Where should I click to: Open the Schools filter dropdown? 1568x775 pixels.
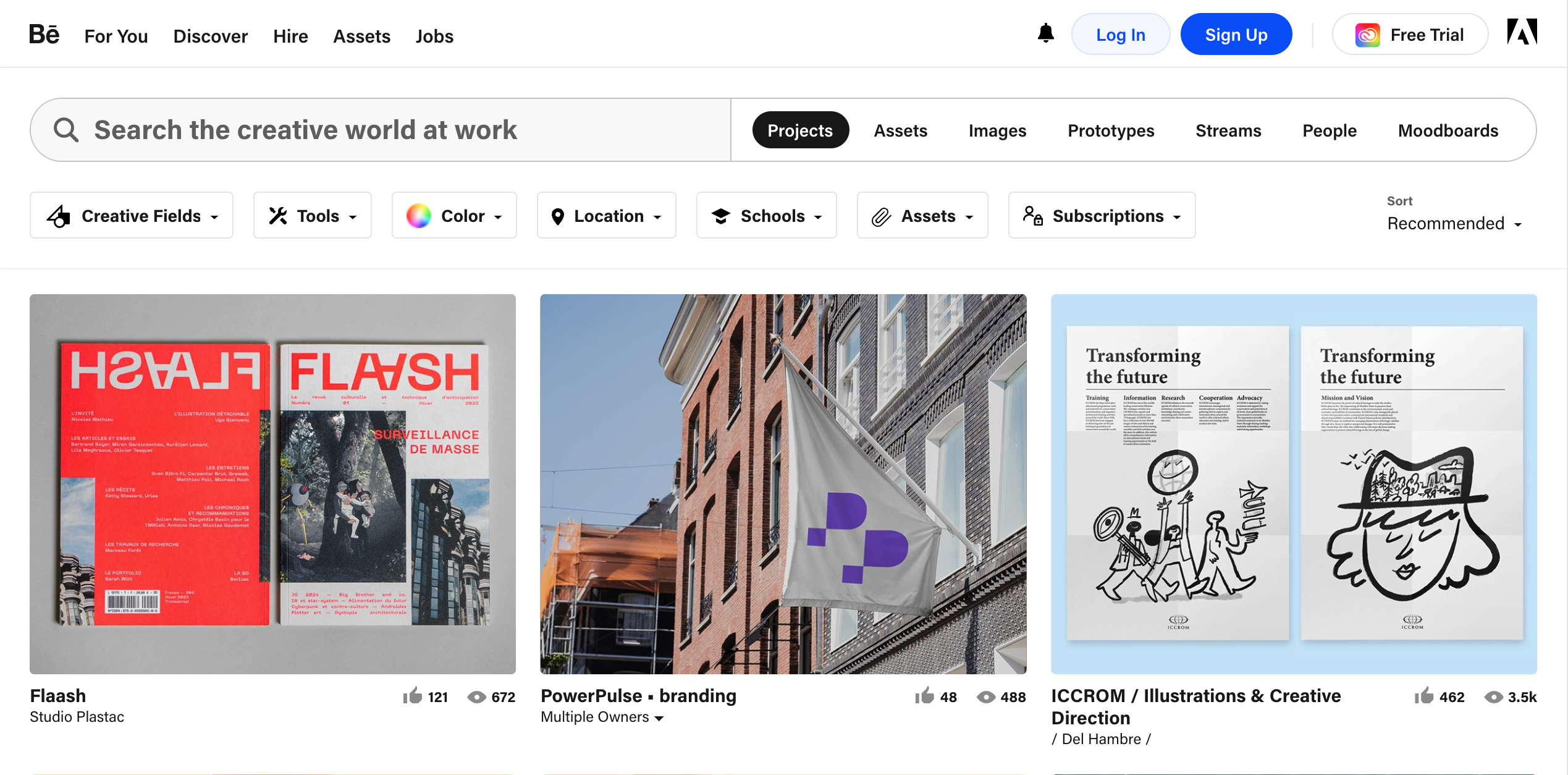click(767, 216)
